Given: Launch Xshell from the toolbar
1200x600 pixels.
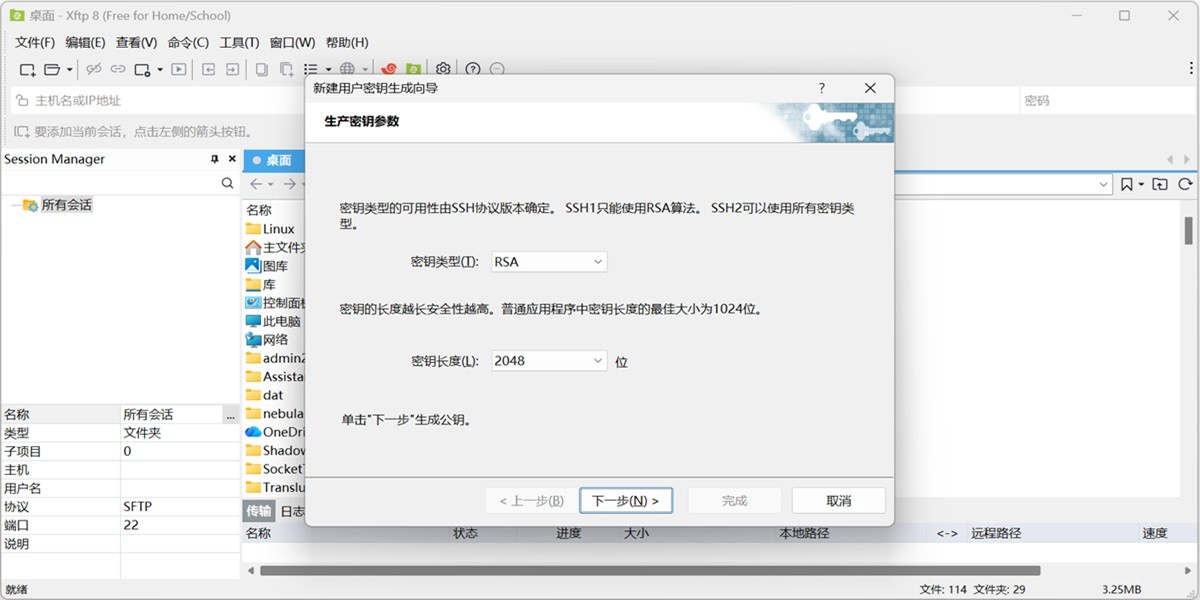Looking at the screenshot, I should [x=390, y=68].
